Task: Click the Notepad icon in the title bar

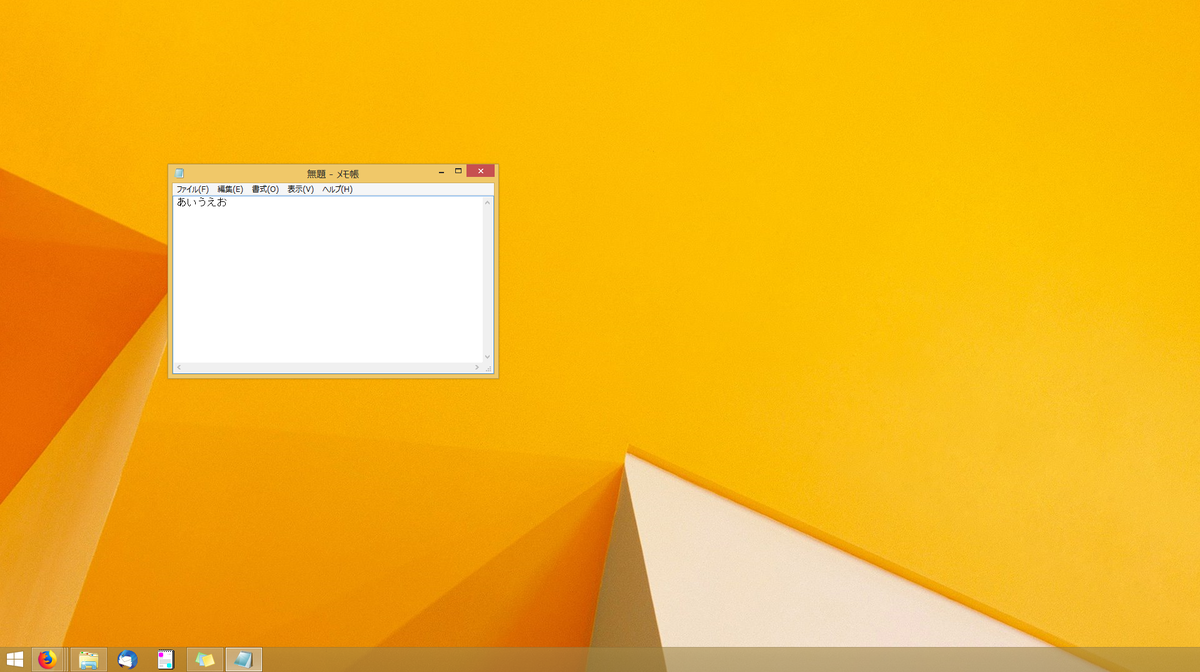Action: click(178, 171)
